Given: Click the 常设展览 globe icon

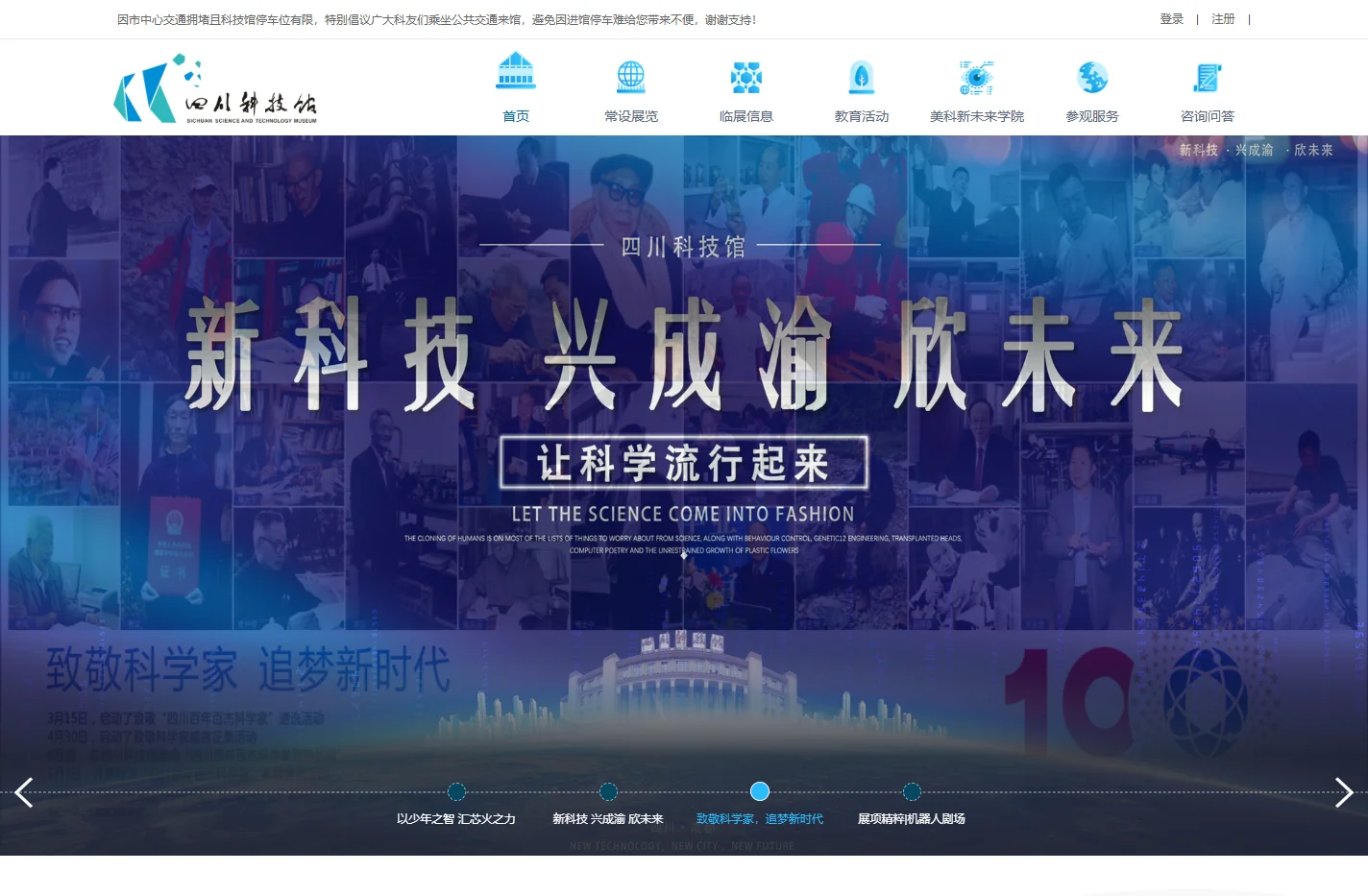Looking at the screenshot, I should pyautogui.click(x=631, y=77).
